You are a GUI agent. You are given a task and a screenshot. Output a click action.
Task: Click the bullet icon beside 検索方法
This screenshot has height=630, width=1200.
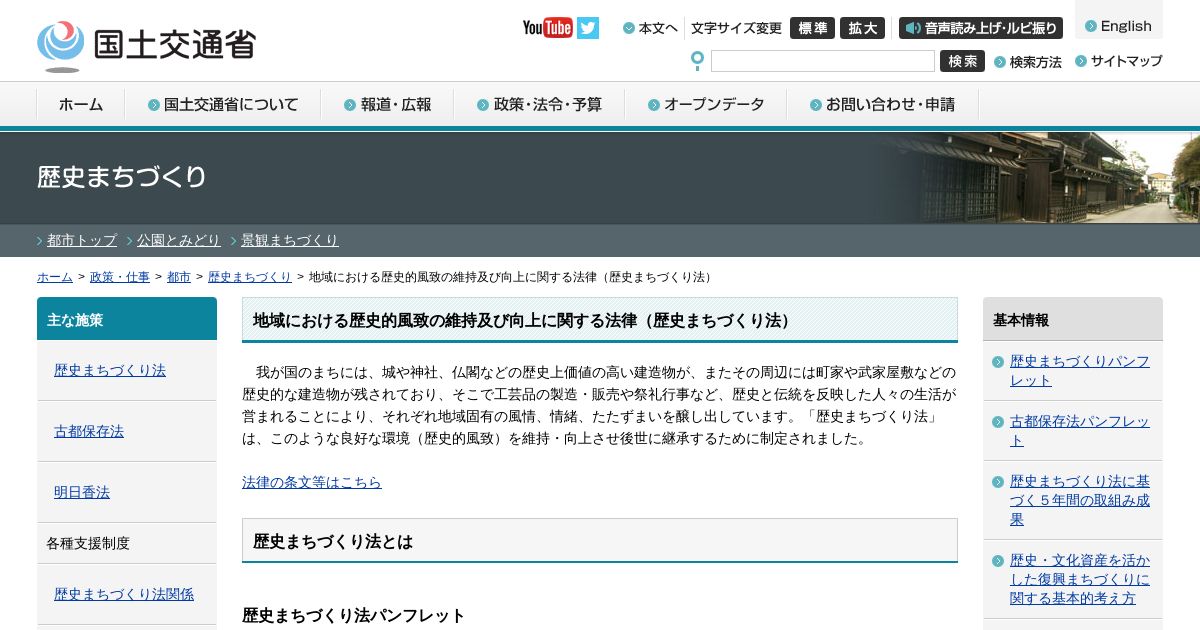coord(1000,62)
